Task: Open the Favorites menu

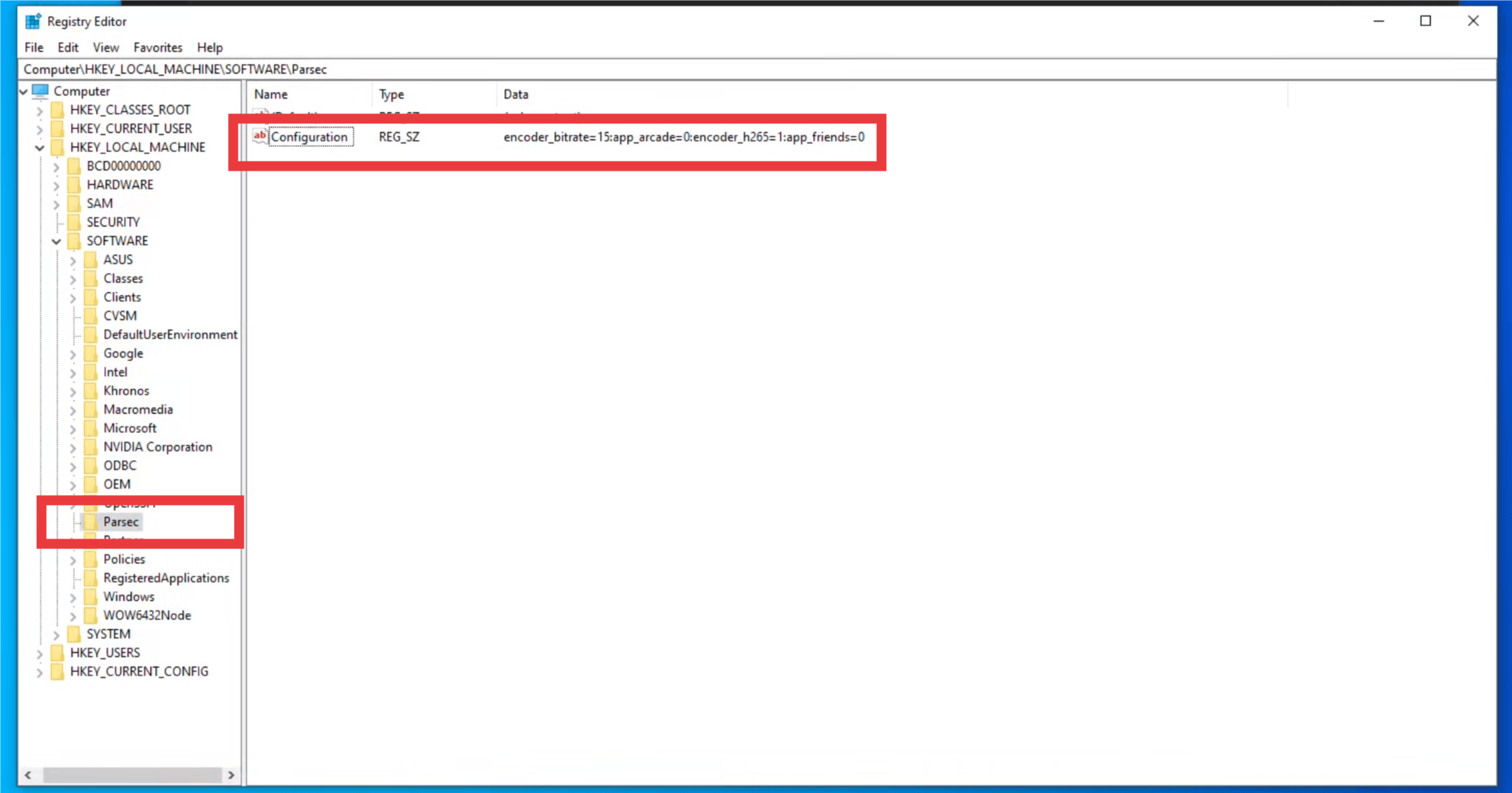Action: click(x=157, y=47)
